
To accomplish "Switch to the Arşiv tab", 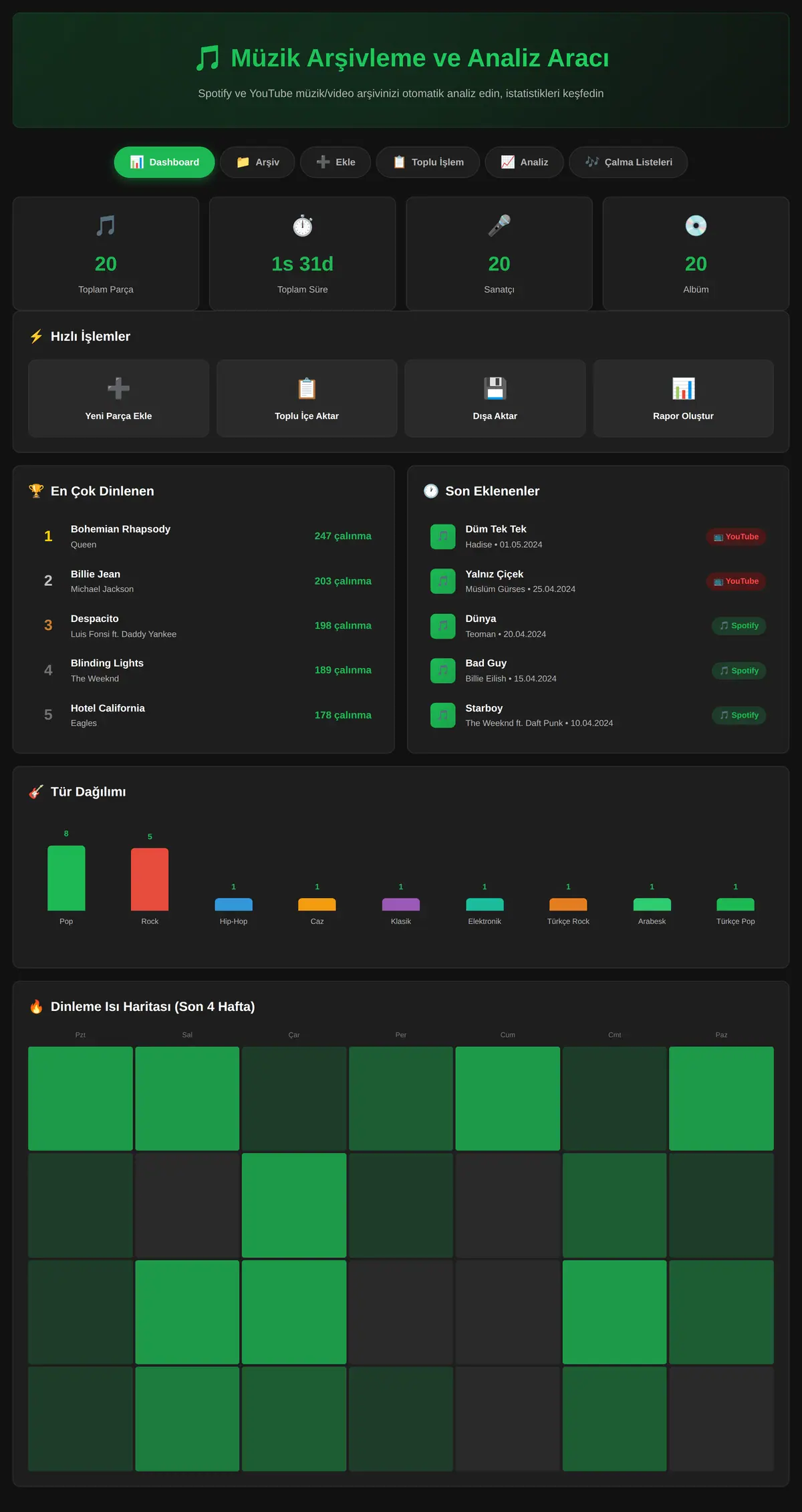I will coord(257,162).
